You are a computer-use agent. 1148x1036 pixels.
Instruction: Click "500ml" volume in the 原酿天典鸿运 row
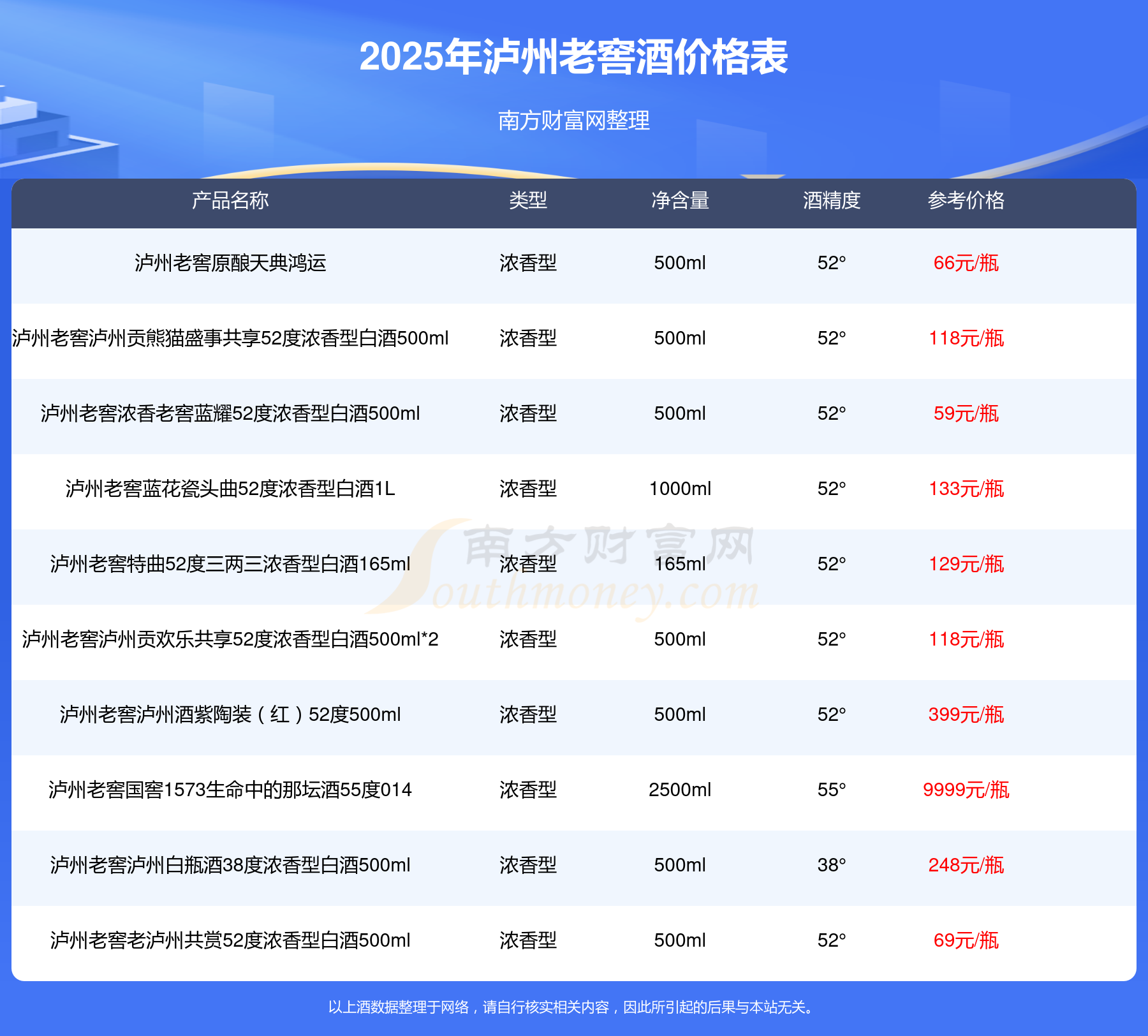(680, 263)
